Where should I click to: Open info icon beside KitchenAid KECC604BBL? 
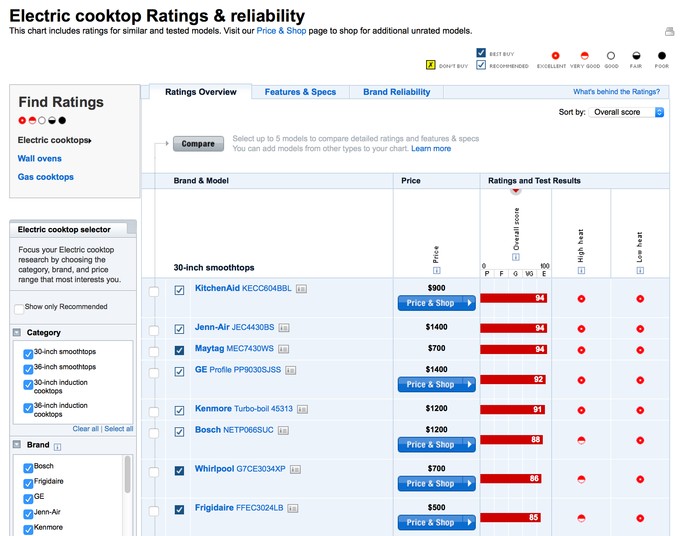[301, 289]
